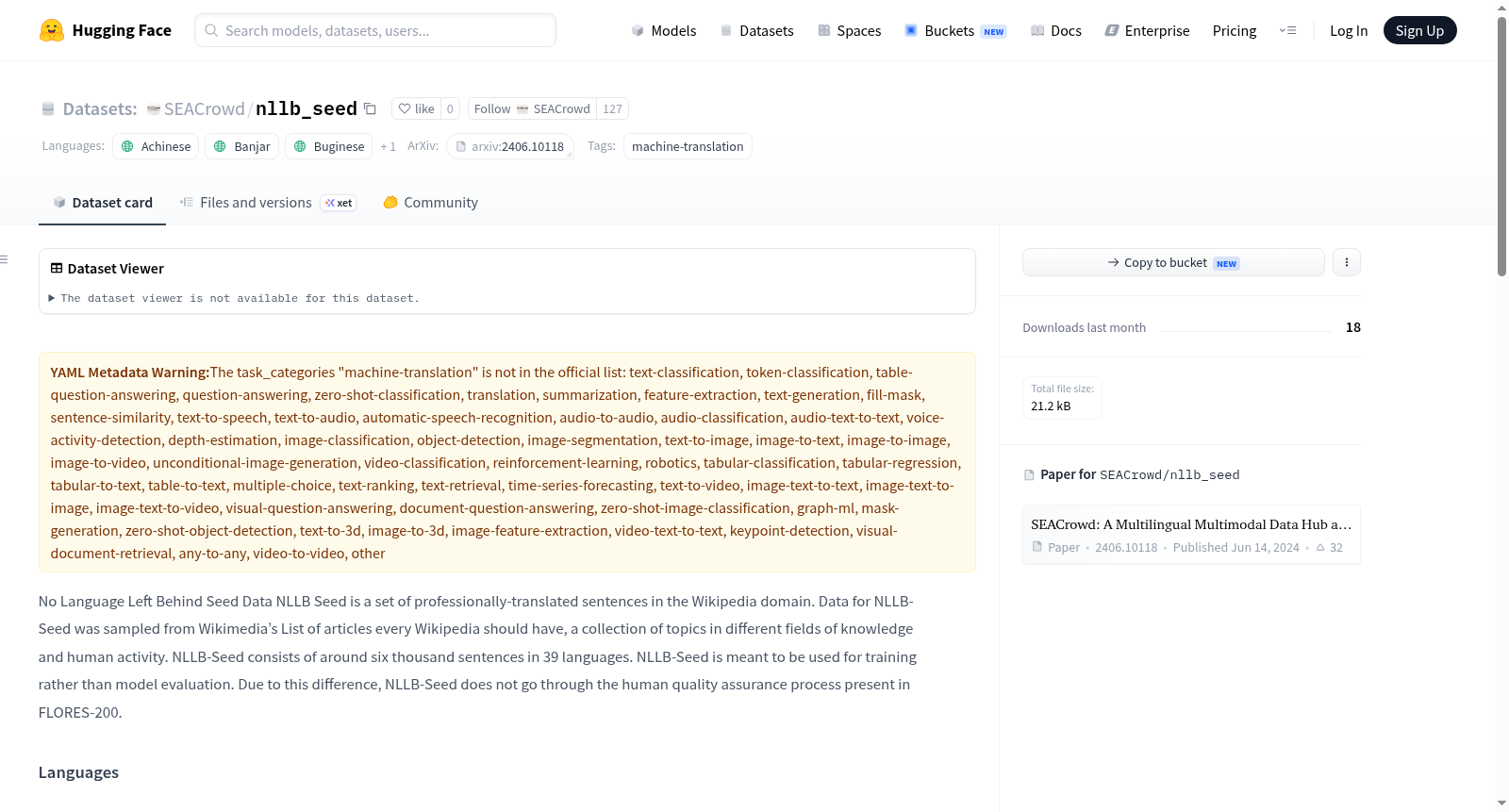Open the Buckets page
This screenshot has width=1509, height=812.
point(955,30)
